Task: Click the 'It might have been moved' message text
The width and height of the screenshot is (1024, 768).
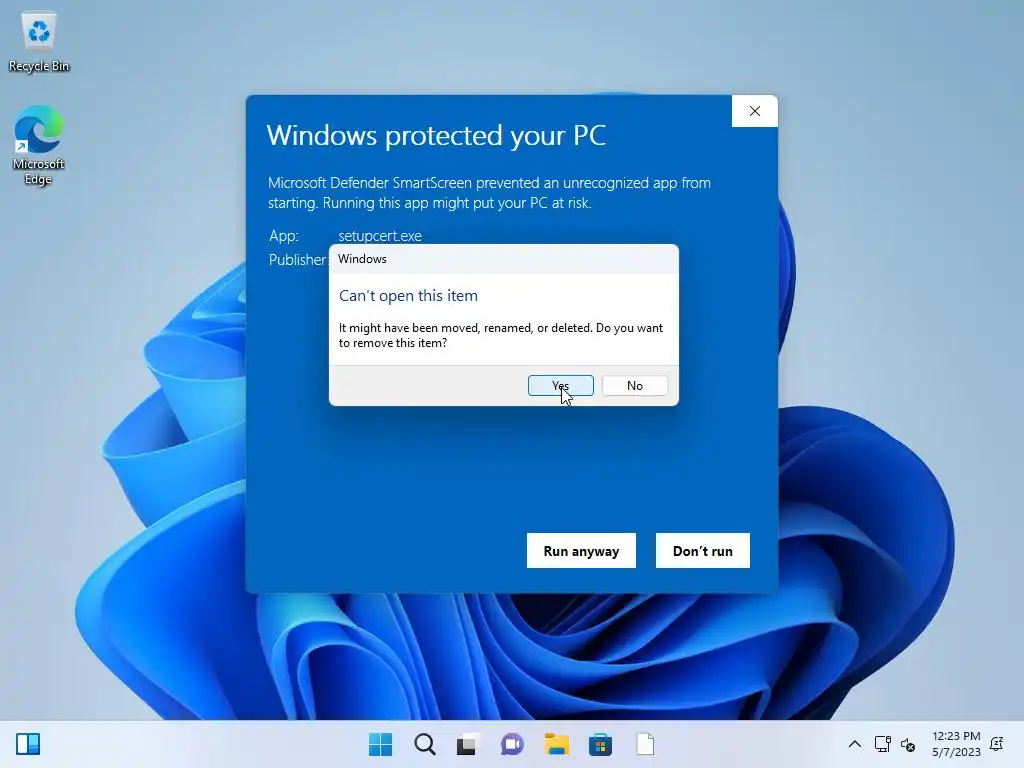Action: pyautogui.click(x=501, y=335)
